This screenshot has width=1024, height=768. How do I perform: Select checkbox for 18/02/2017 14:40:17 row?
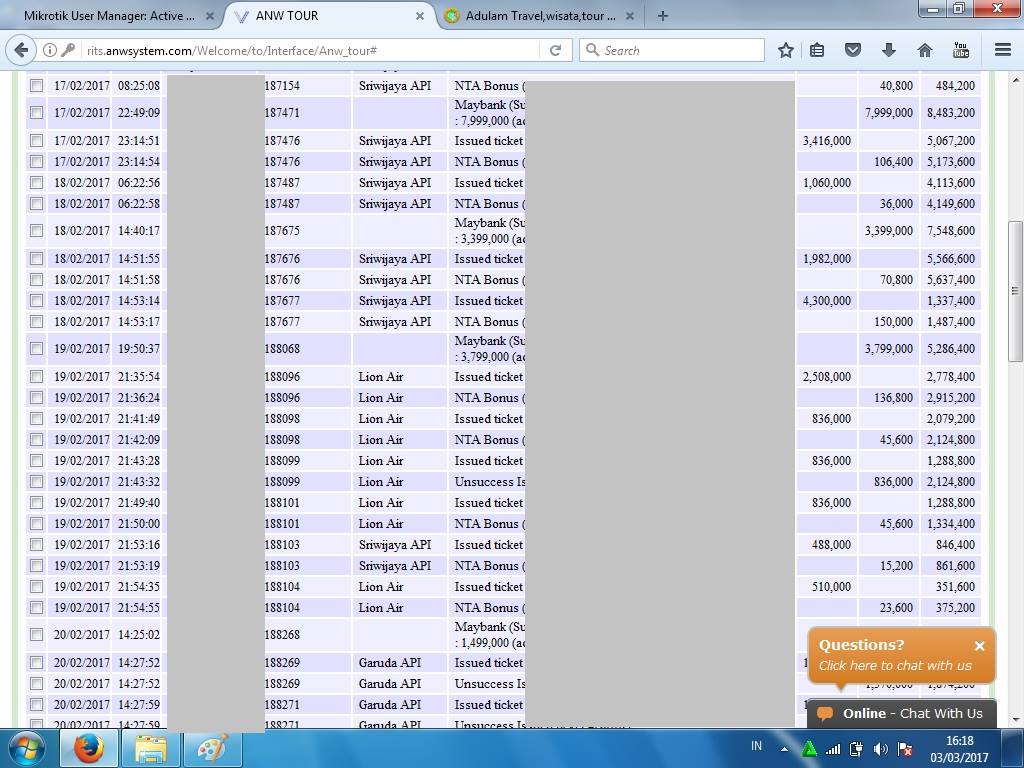point(37,231)
